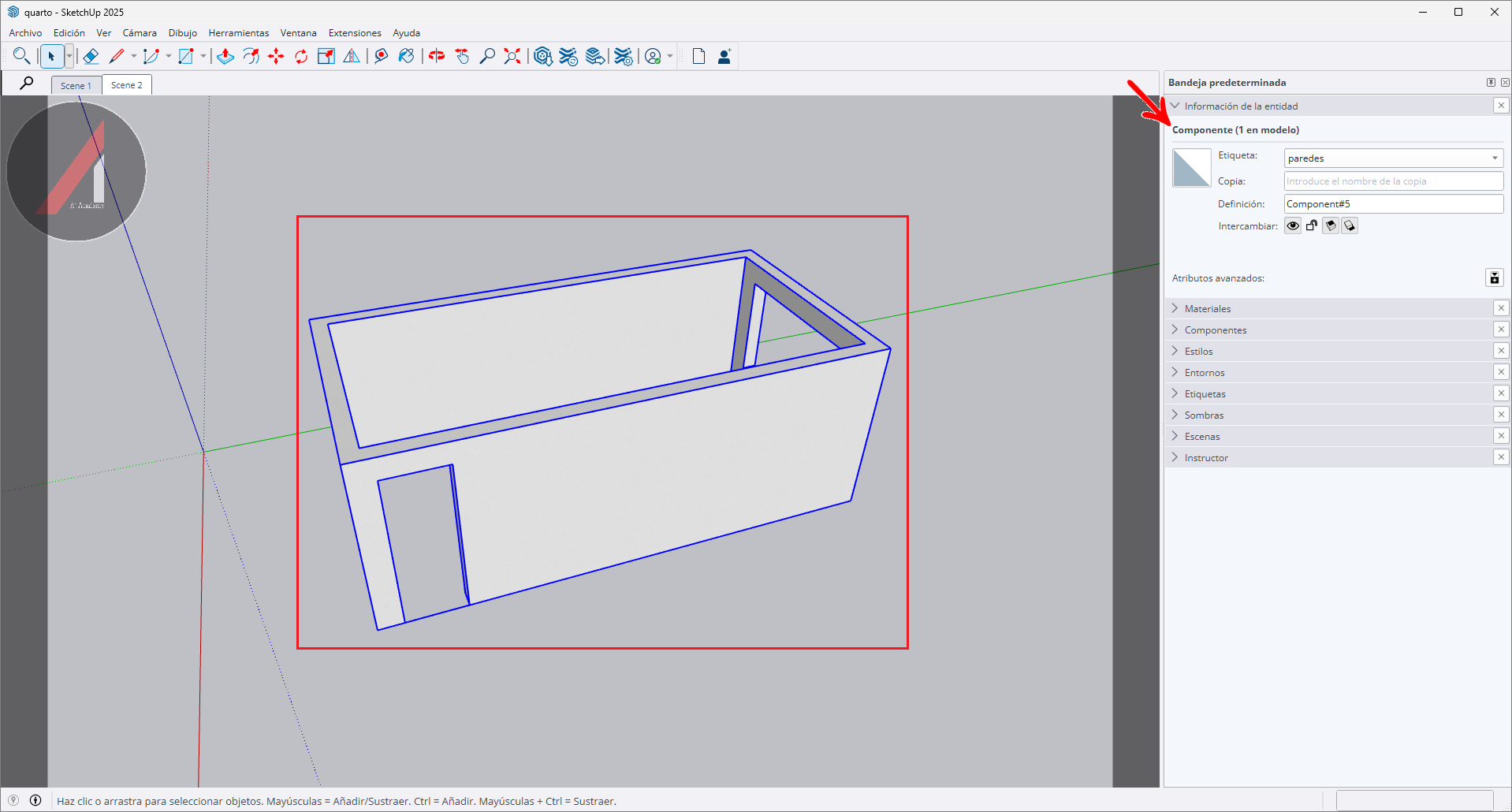
Task: Open the Select tool variants dropdown
Action: click(x=69, y=56)
